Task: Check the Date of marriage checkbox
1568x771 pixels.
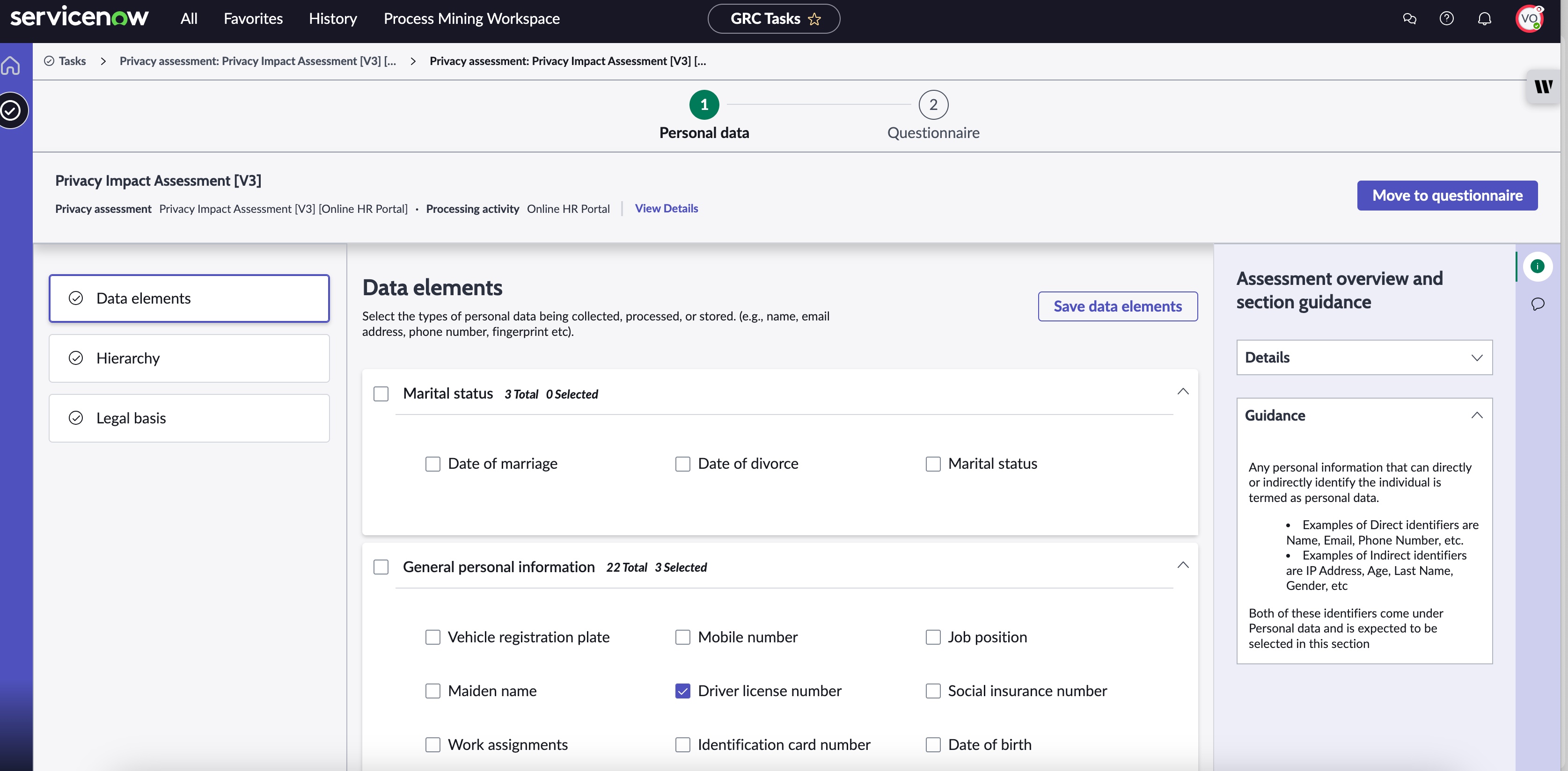Action: coord(432,464)
